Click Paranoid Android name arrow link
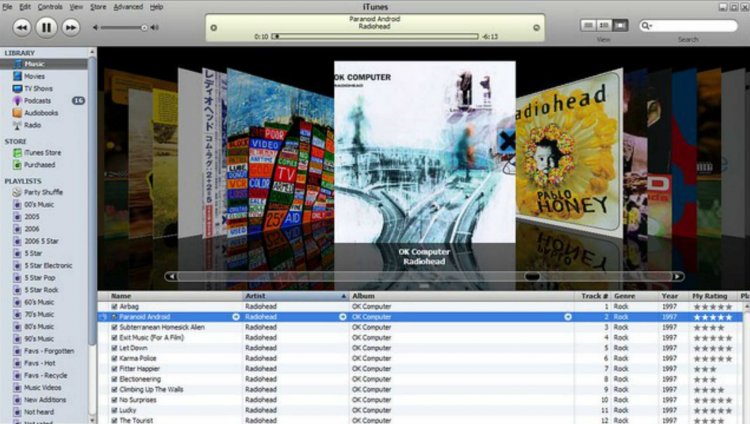Screen dimensions: 750x424 click(236, 317)
